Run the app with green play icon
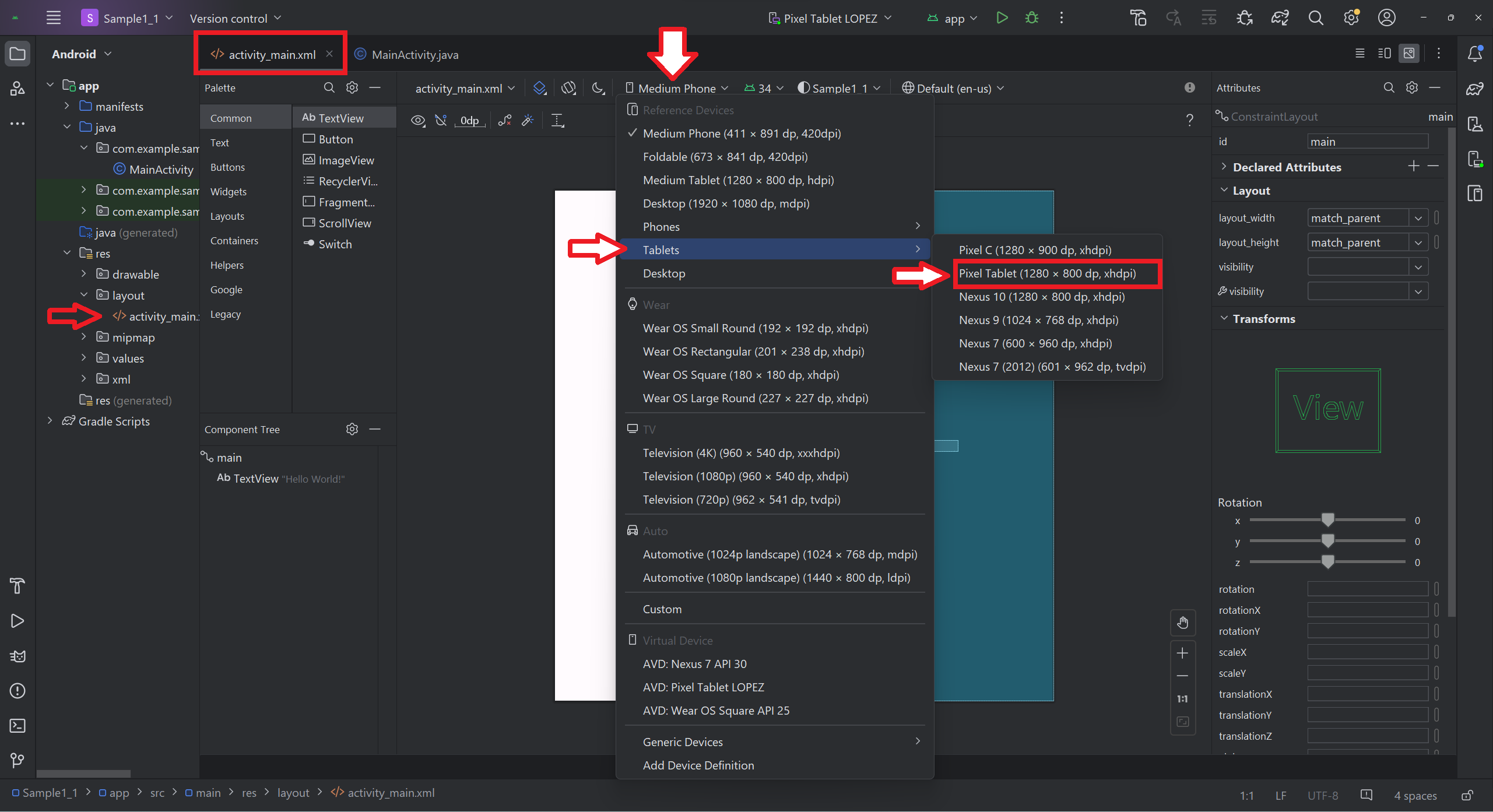 pos(1002,18)
